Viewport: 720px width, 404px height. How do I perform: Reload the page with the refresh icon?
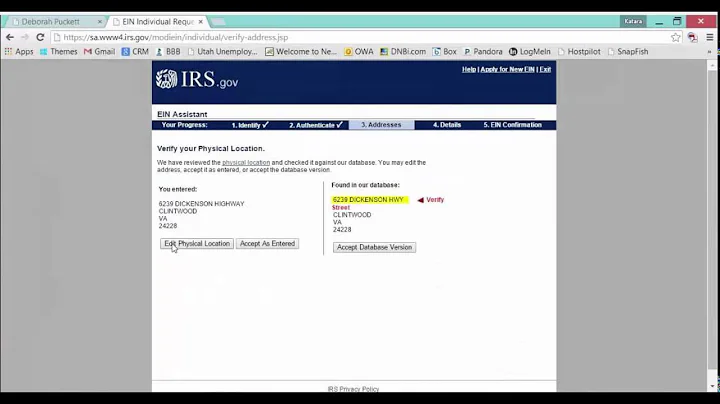[x=40, y=37]
